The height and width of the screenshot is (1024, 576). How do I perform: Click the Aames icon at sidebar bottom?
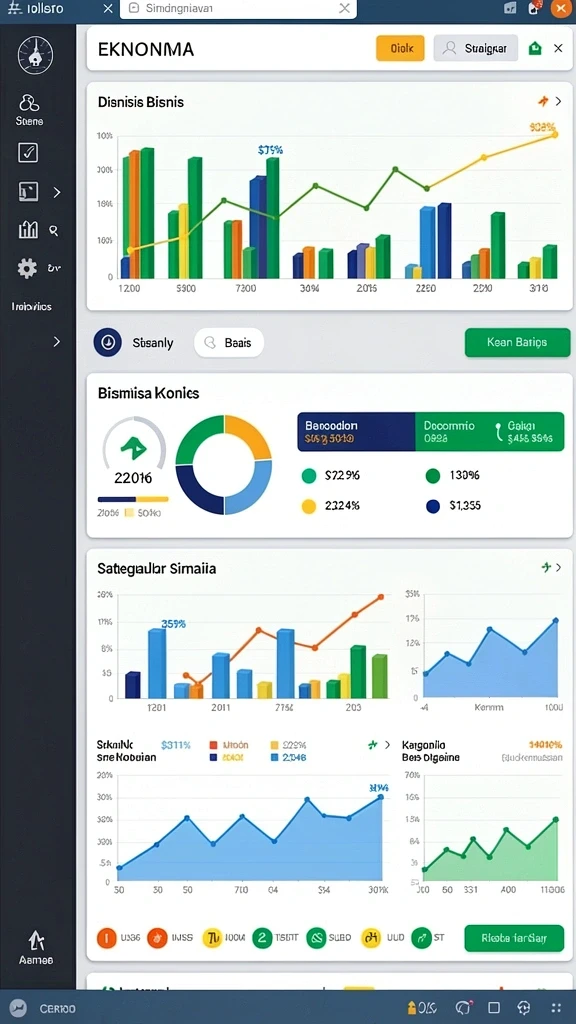tap(36, 940)
